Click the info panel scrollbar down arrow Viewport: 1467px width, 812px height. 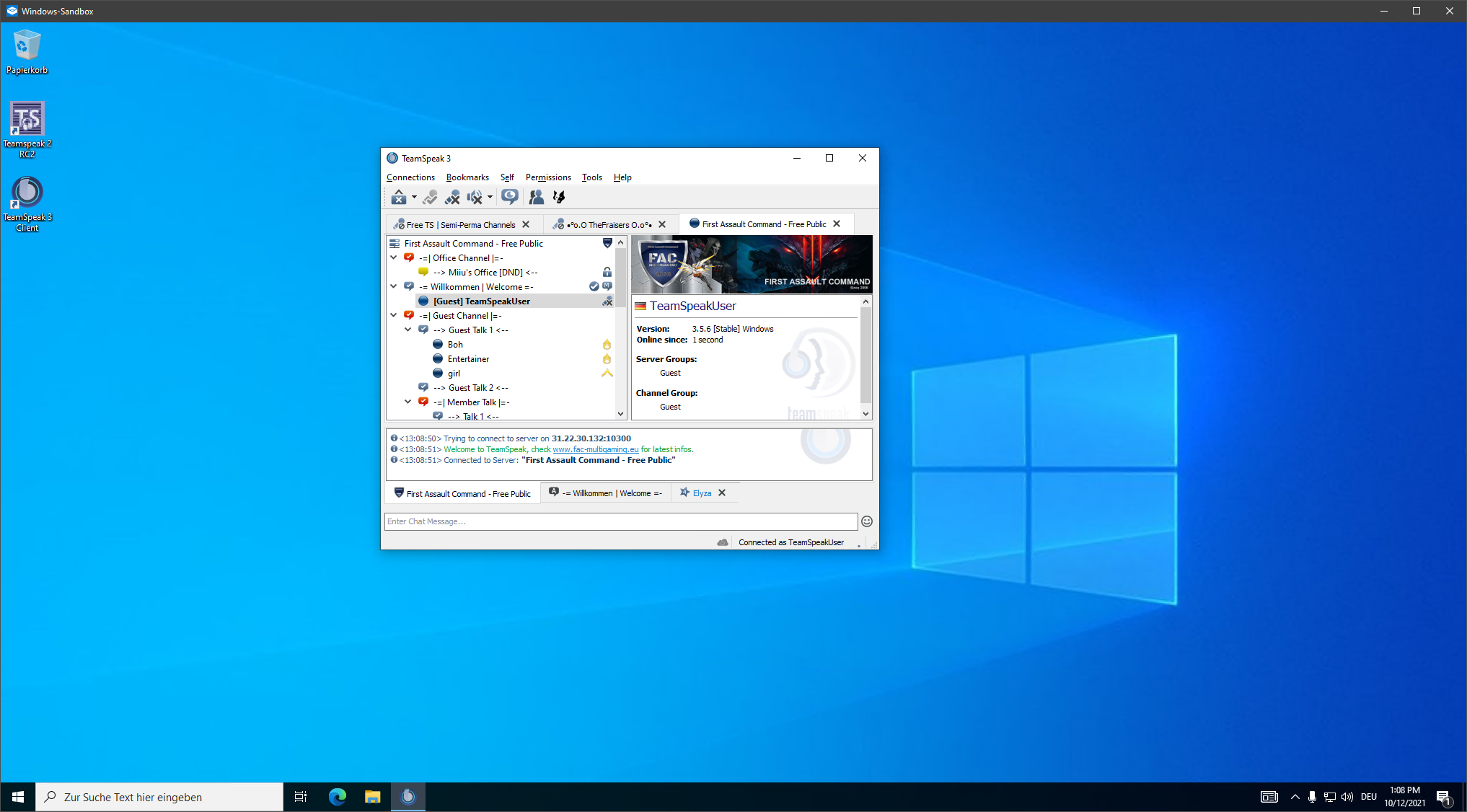[x=865, y=413]
